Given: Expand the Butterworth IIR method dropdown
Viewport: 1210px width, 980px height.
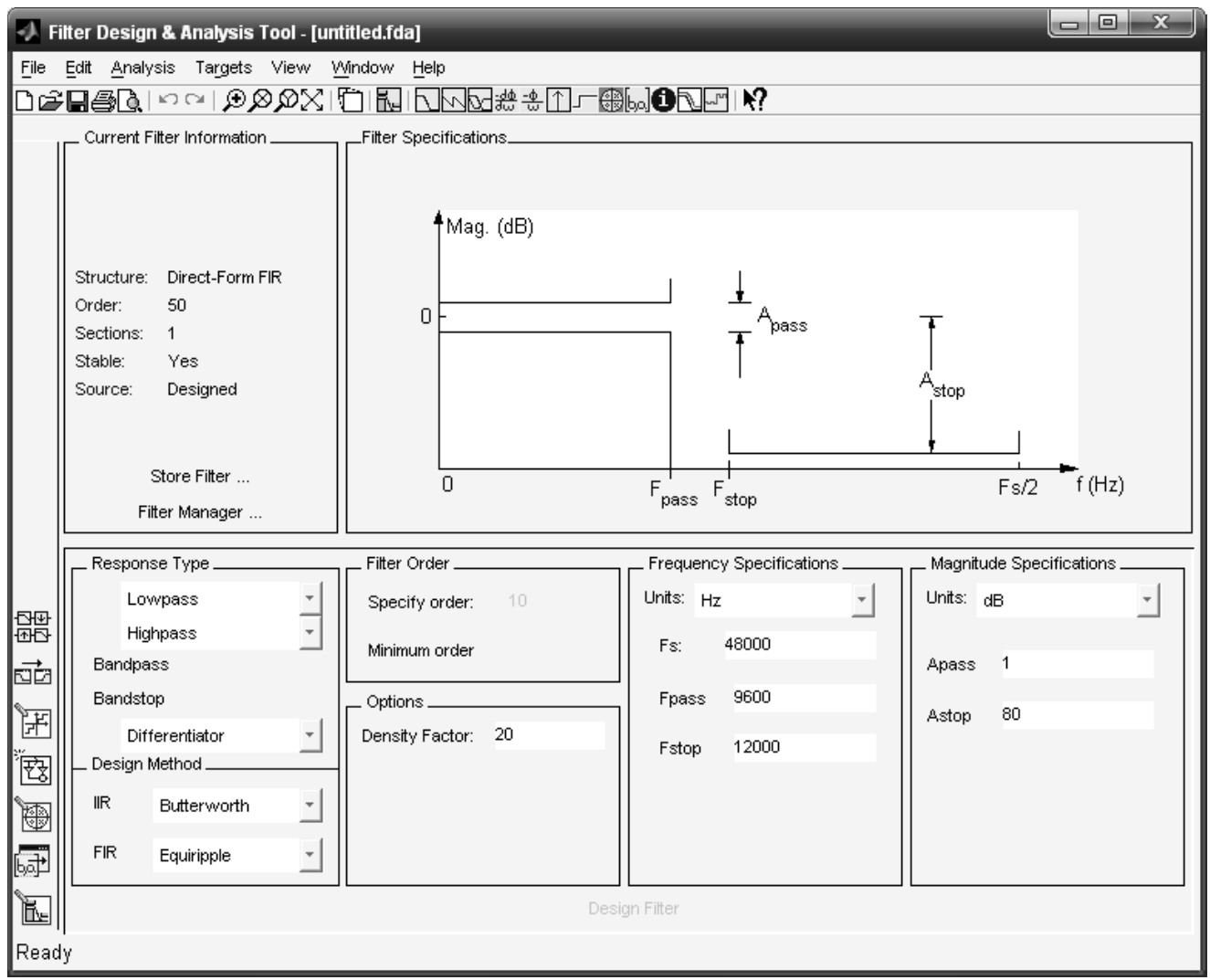Looking at the screenshot, I should pyautogui.click(x=310, y=806).
